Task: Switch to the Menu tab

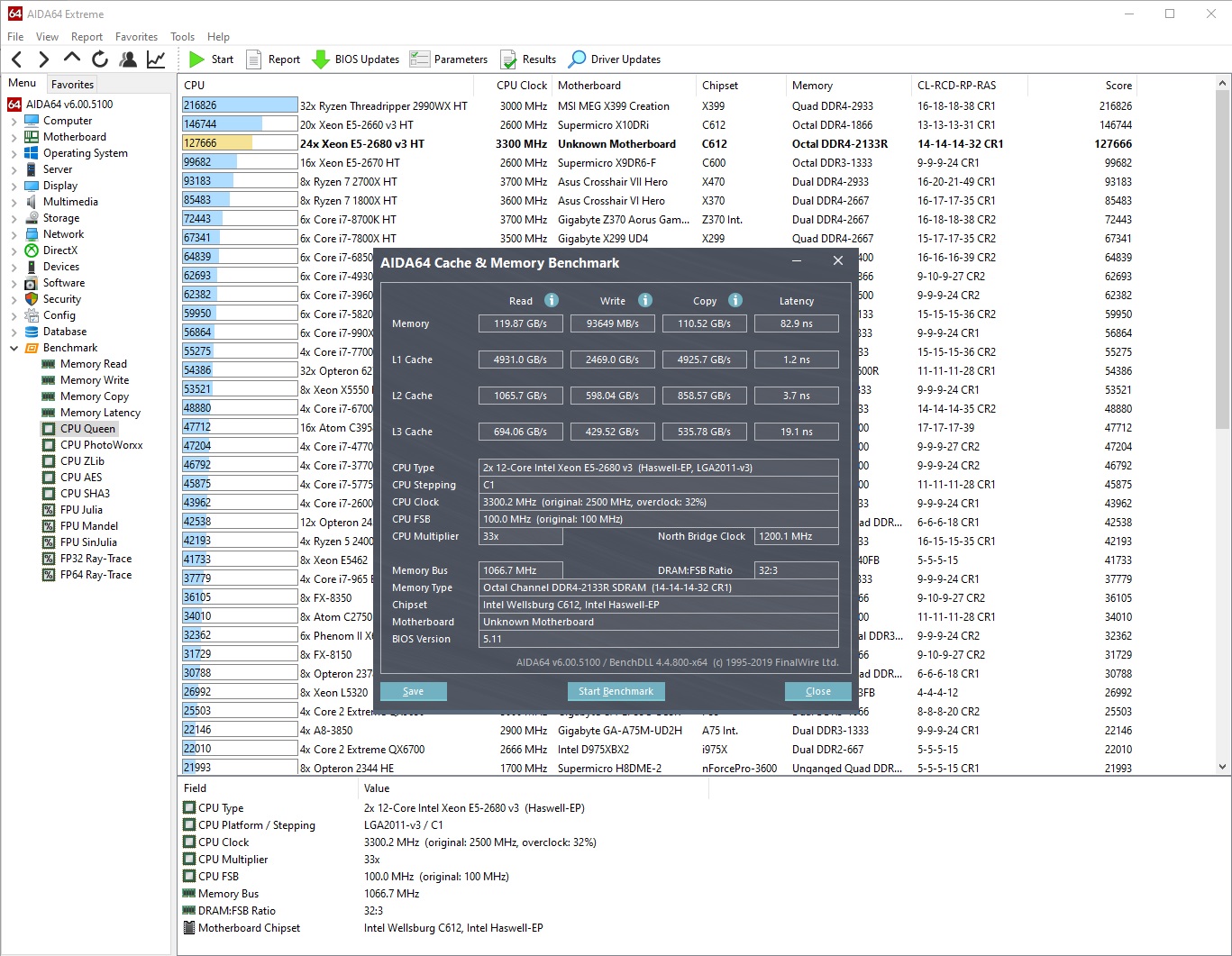Action: click(23, 83)
